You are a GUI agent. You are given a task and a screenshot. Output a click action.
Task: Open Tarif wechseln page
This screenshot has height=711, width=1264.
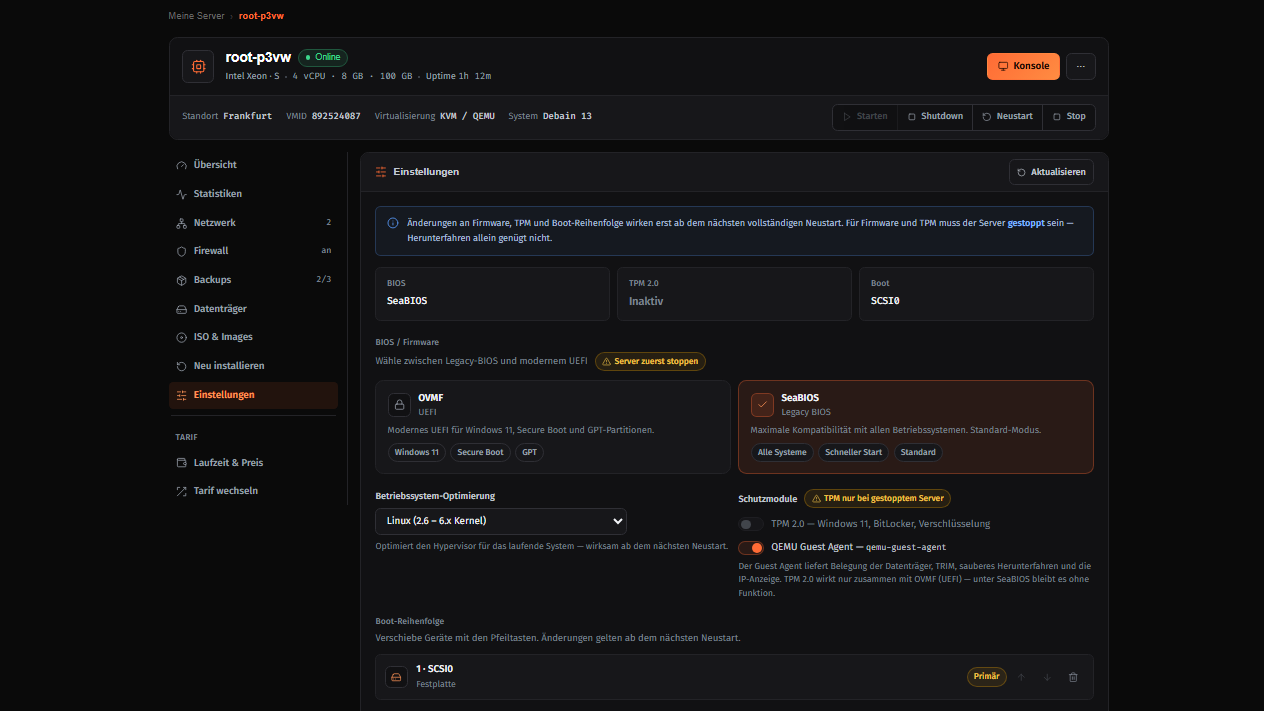253,491
